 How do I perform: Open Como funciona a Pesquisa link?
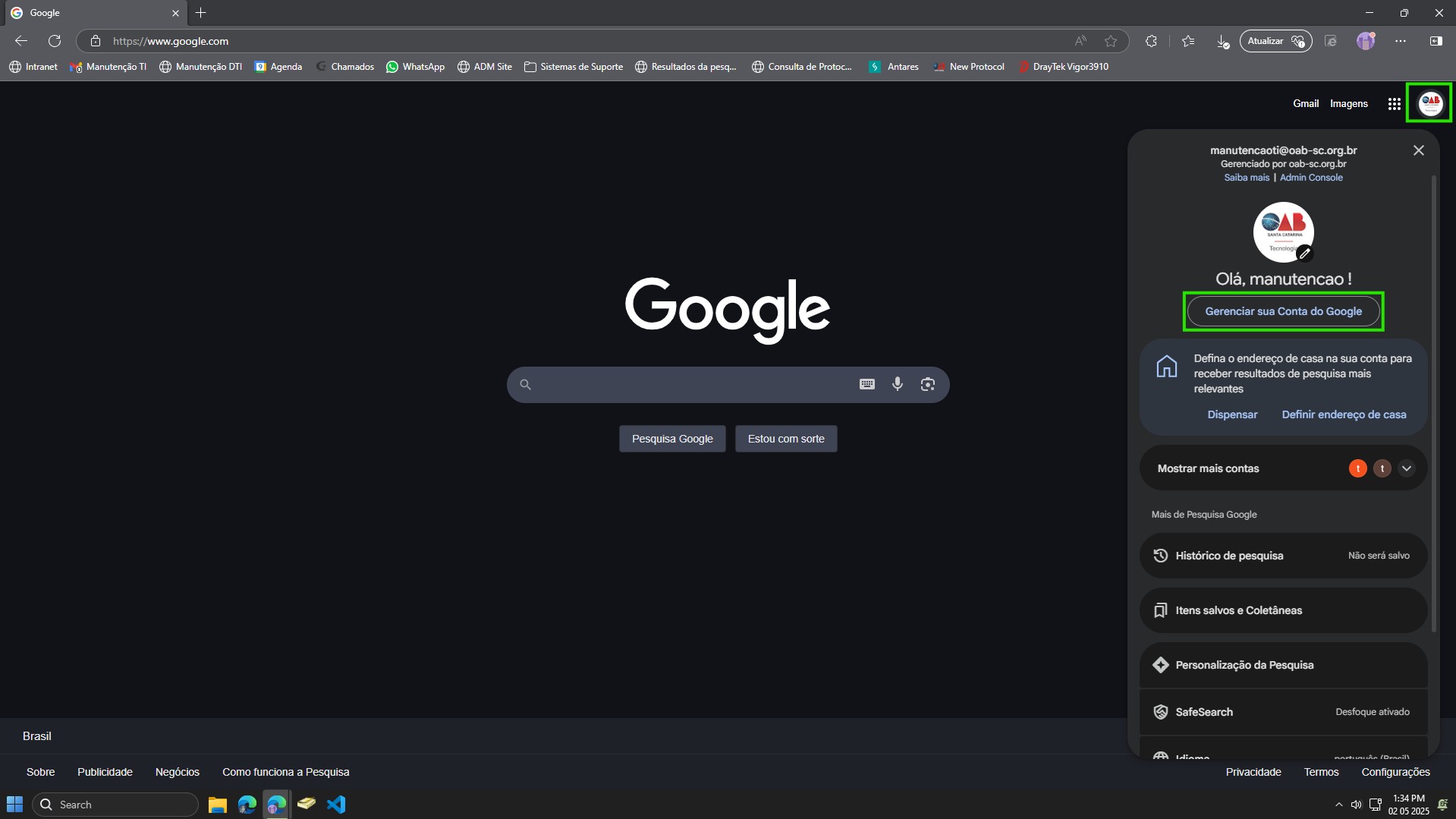(285, 772)
